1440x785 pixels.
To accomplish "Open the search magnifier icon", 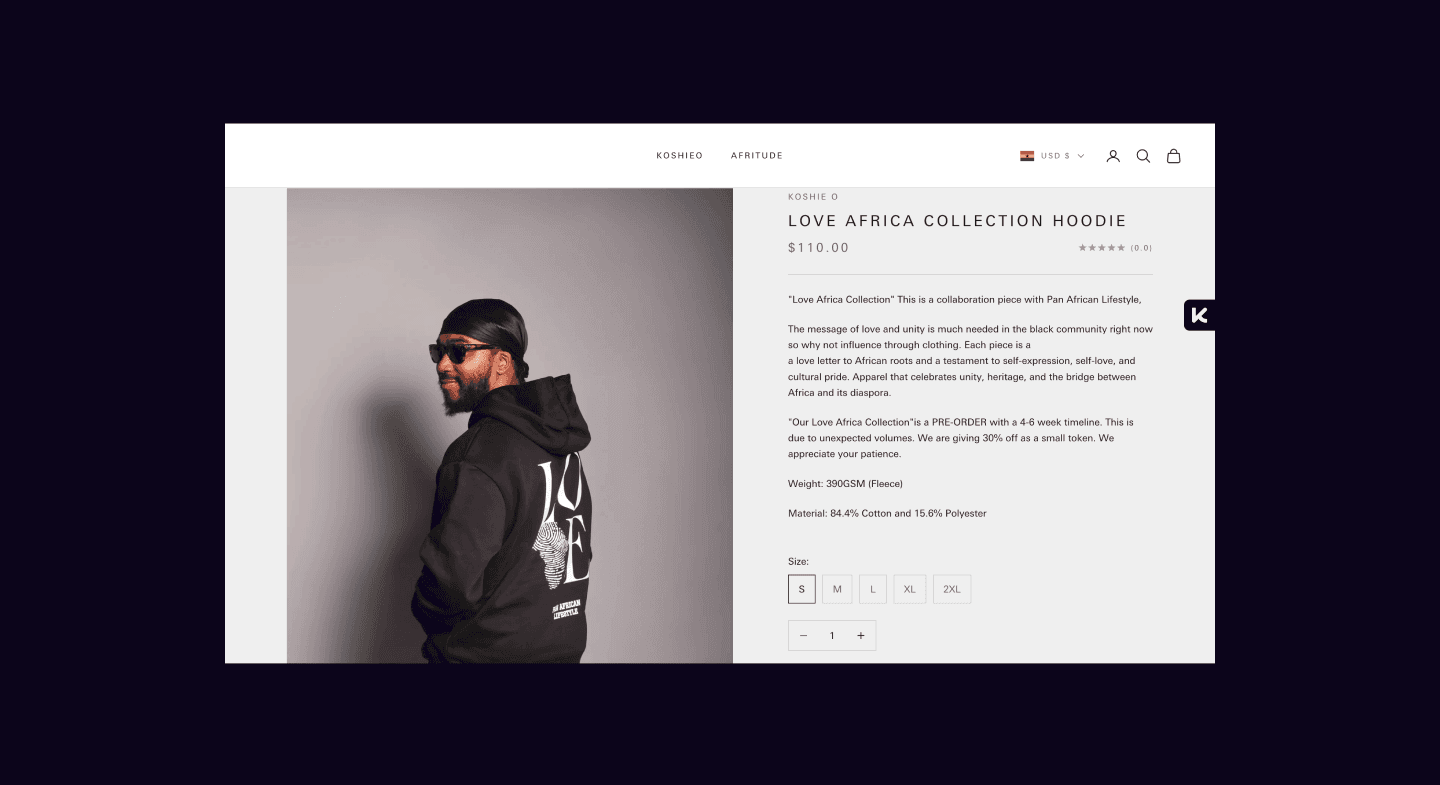I will point(1143,156).
